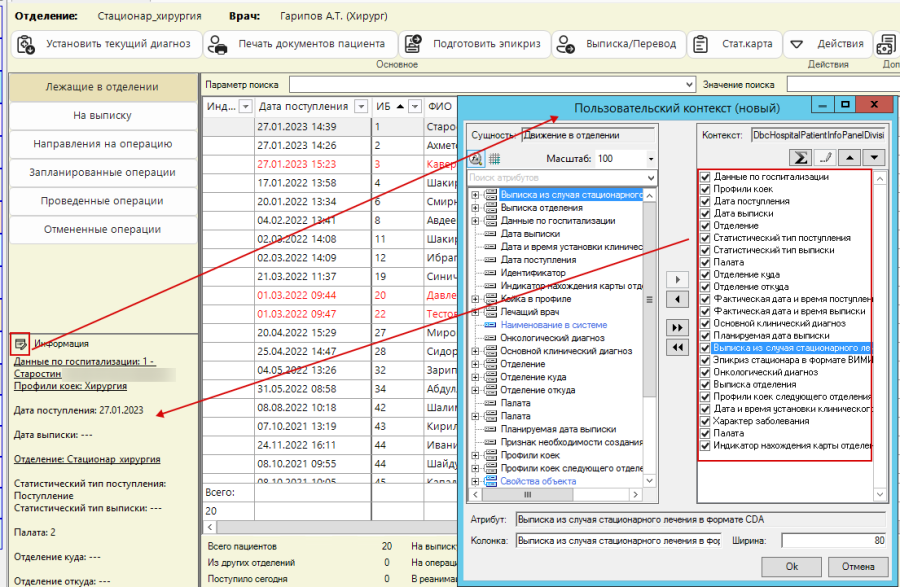Click the Ширина input field
Viewport: 900px width, 587px height.
point(834,541)
